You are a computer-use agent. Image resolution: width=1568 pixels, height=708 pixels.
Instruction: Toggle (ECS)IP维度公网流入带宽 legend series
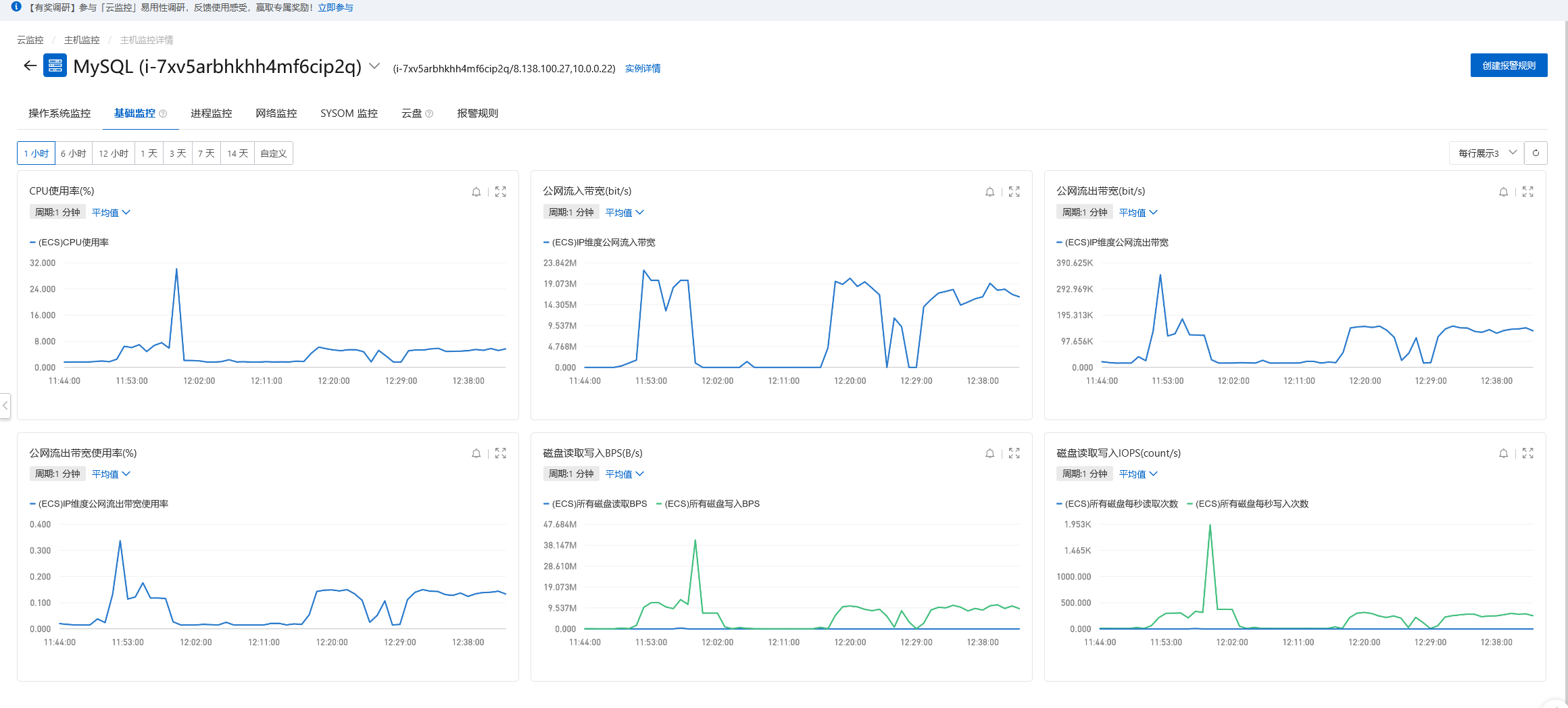click(x=599, y=243)
